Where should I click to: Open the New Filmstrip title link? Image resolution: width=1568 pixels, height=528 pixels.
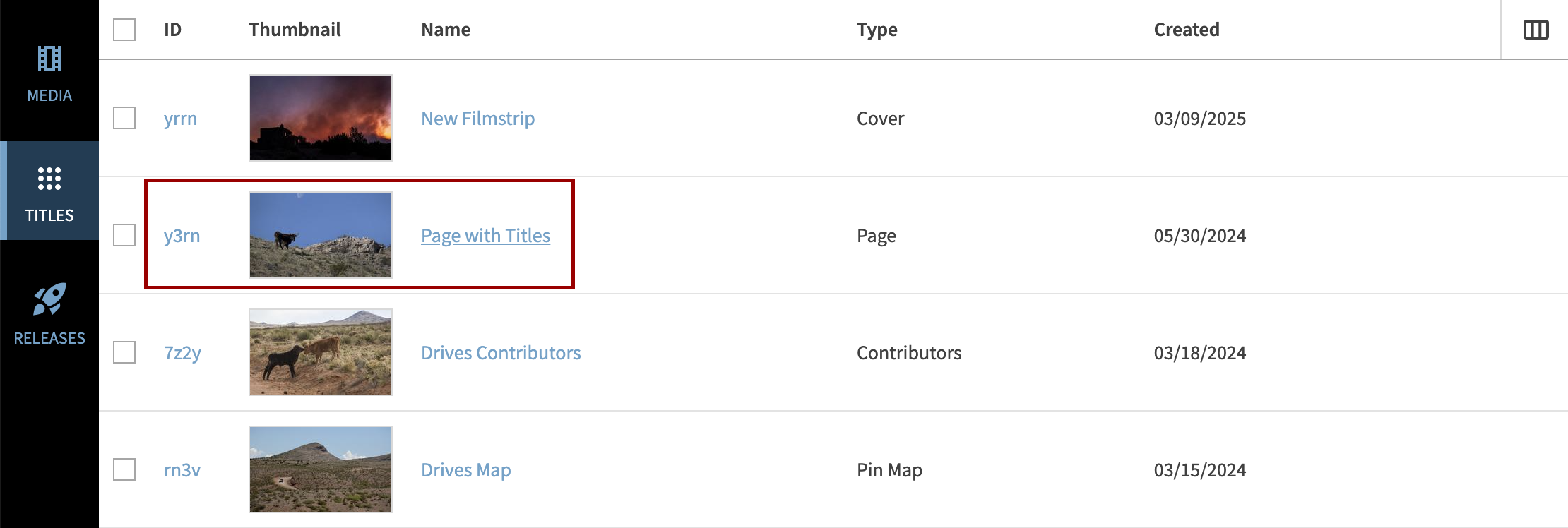[477, 119]
